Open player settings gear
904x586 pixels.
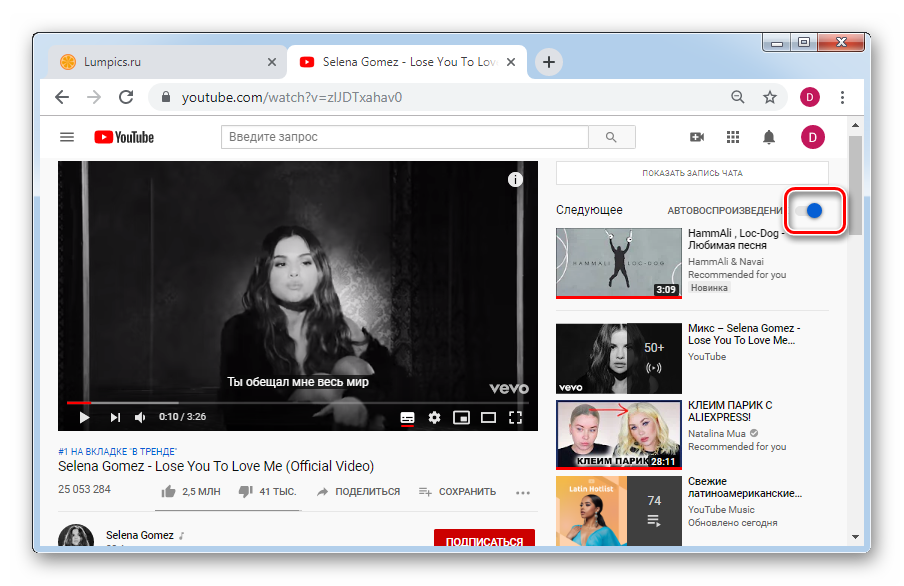434,417
